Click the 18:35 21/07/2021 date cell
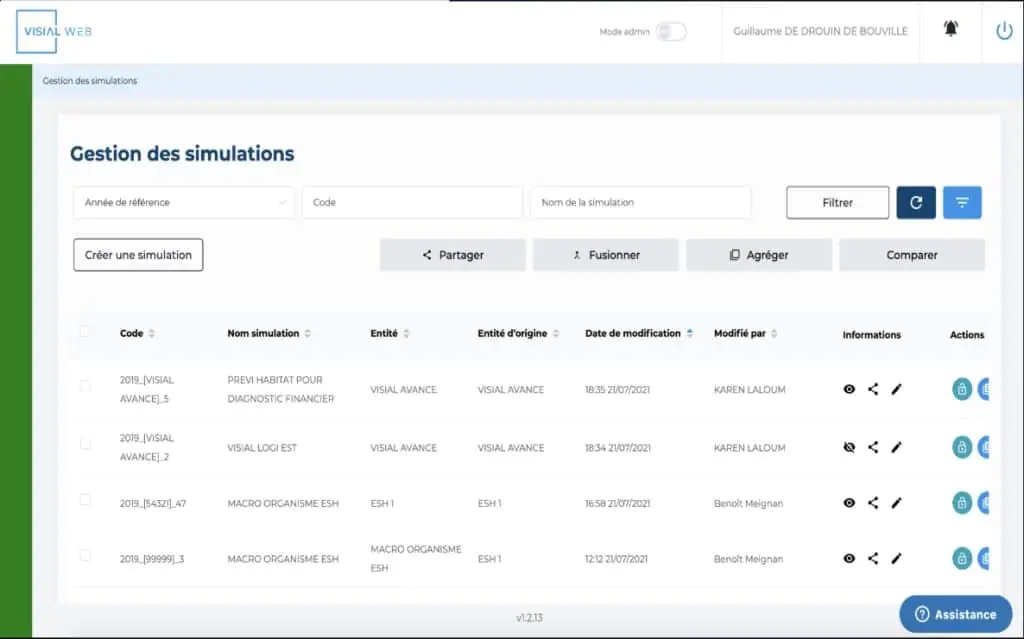The height and width of the screenshot is (639, 1024). pyautogui.click(x=617, y=389)
